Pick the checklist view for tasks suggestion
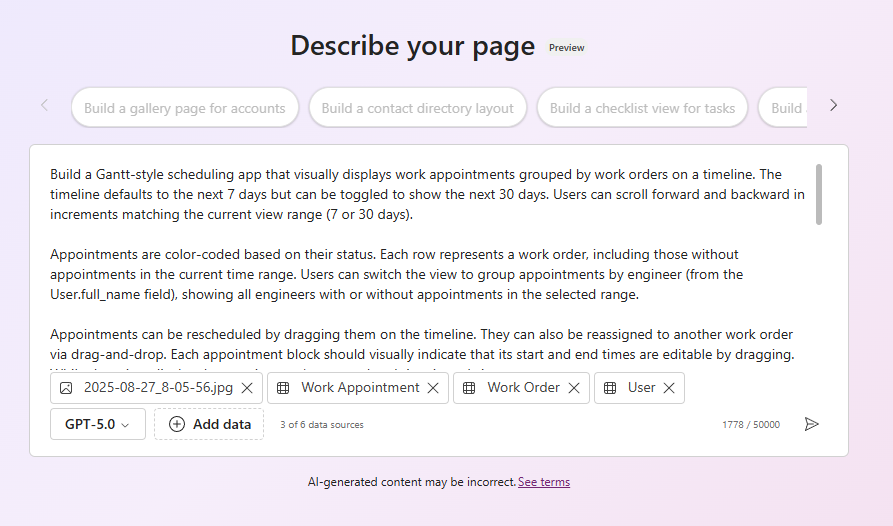 pos(642,108)
